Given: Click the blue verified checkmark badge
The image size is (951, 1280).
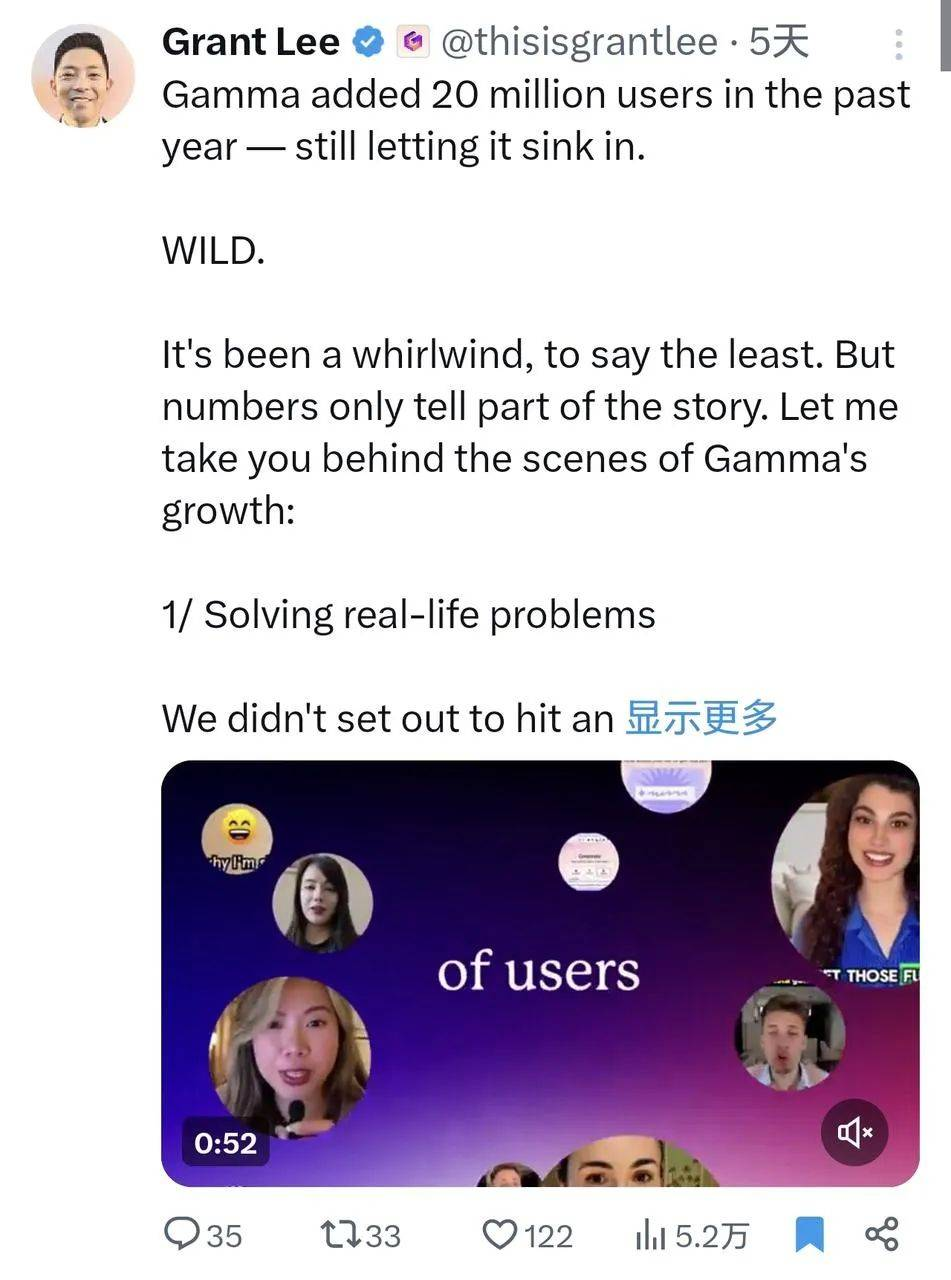Looking at the screenshot, I should coord(370,42).
